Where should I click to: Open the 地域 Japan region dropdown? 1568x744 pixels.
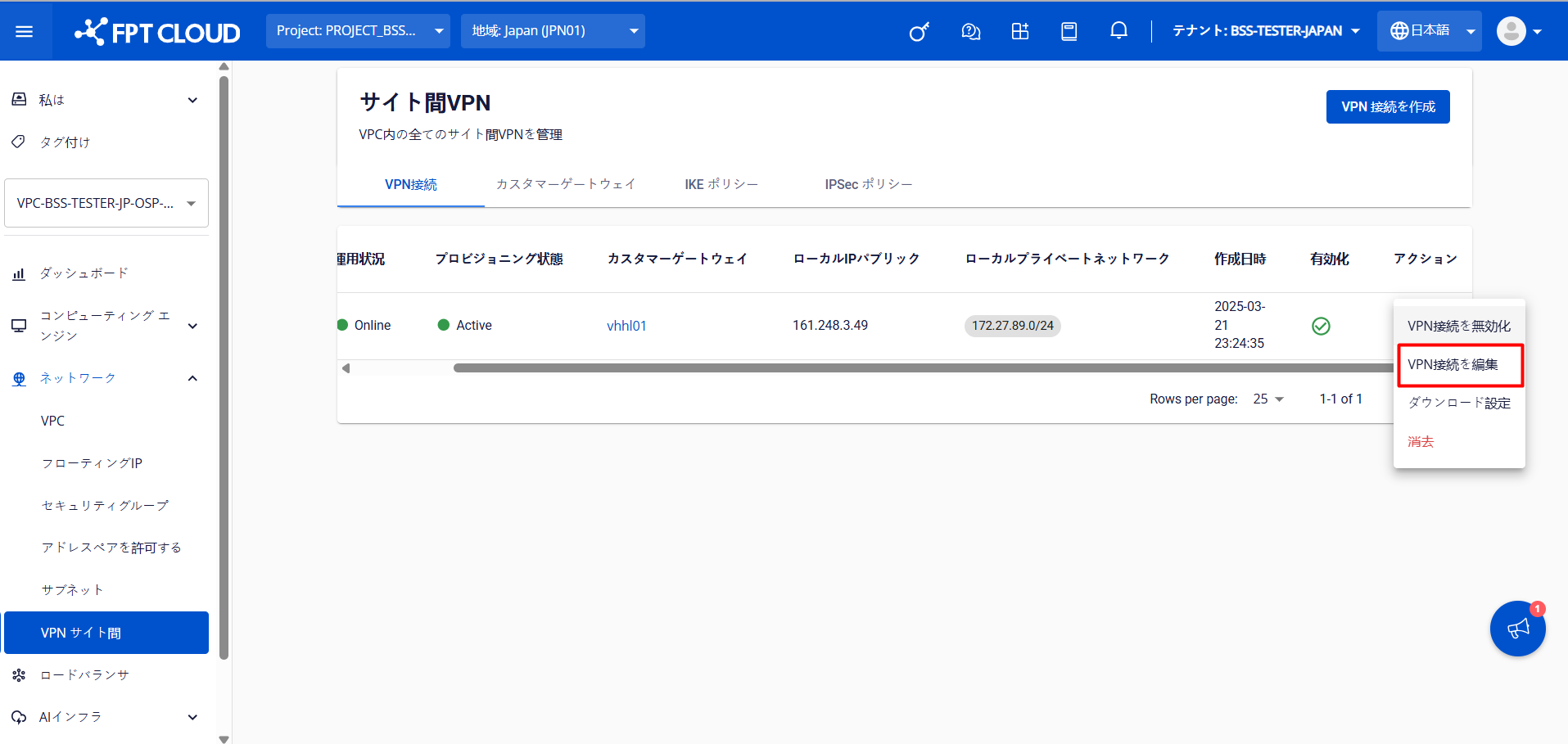tap(553, 31)
